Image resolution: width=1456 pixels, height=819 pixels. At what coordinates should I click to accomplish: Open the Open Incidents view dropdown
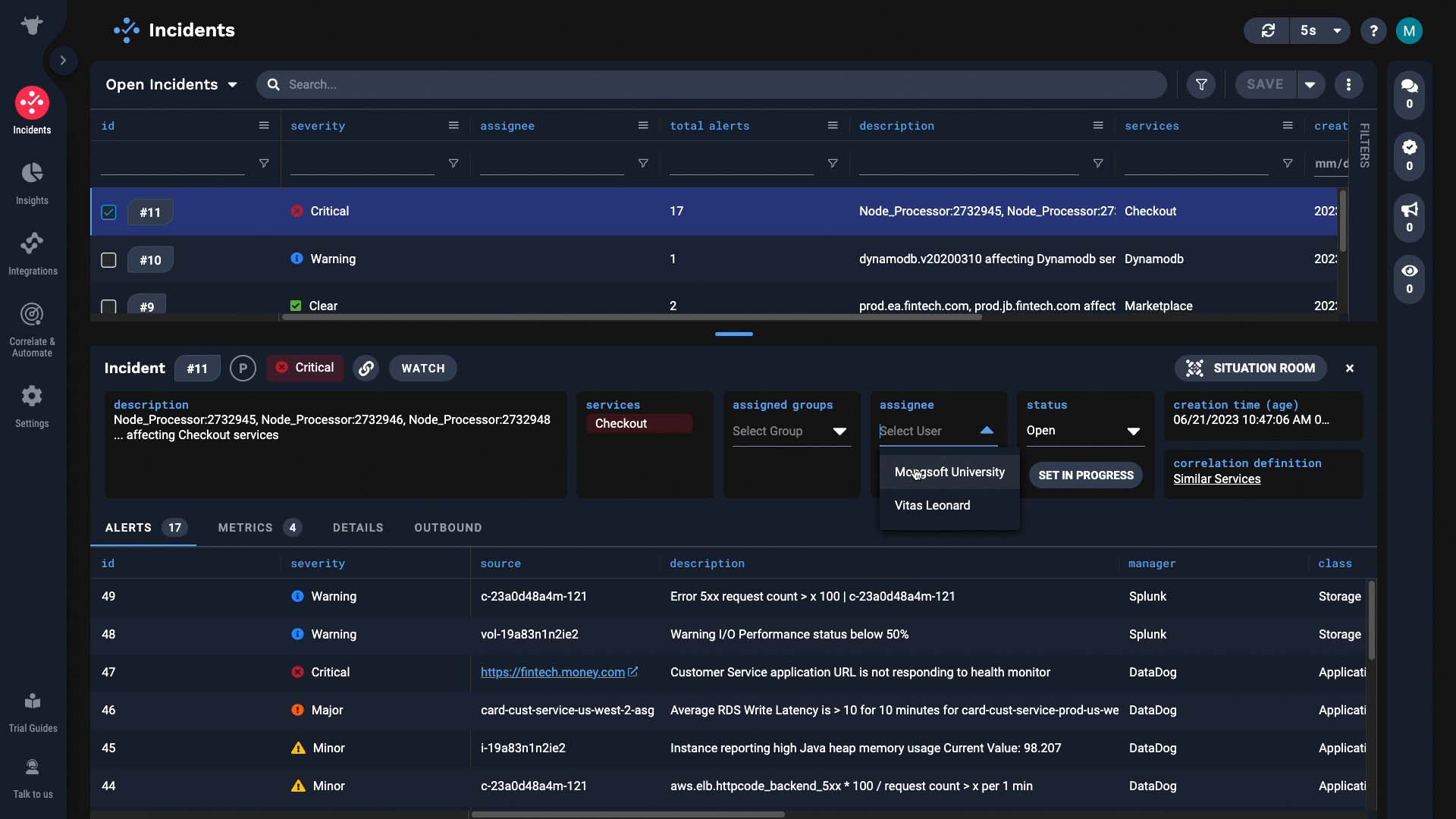tap(171, 84)
